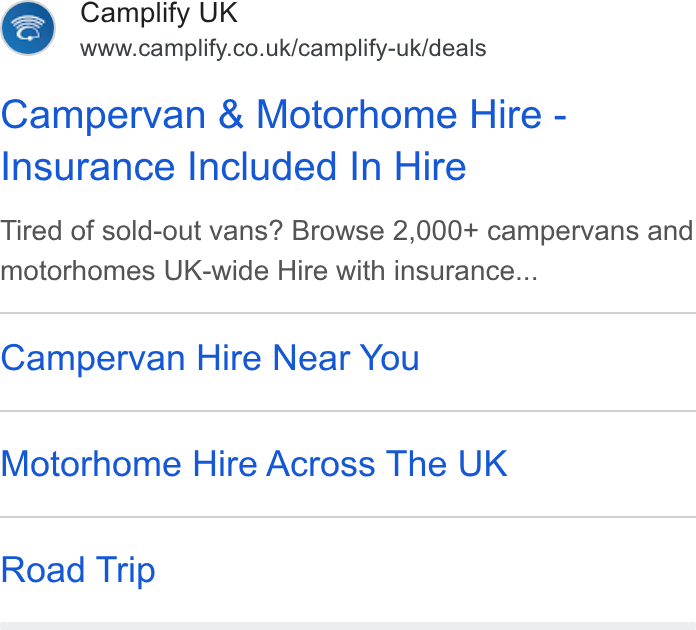Viewport: 696px width, 630px height.
Task: Tap the blue Camplify favicon beside the URL
Action: coord(28,28)
